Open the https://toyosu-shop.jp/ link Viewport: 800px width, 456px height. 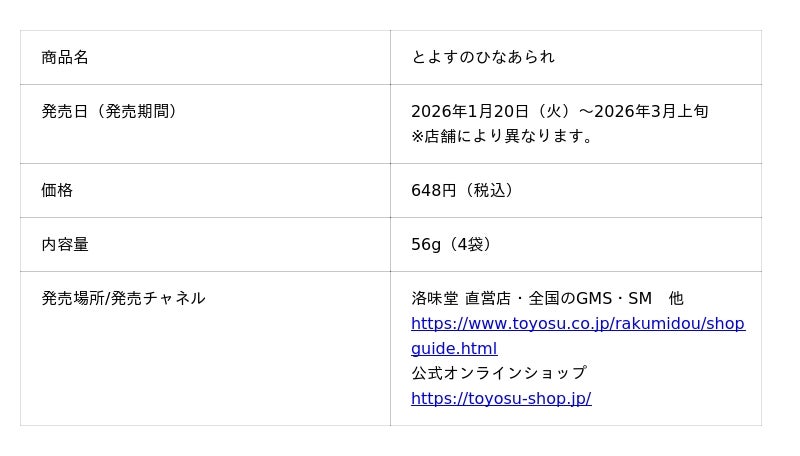point(500,398)
